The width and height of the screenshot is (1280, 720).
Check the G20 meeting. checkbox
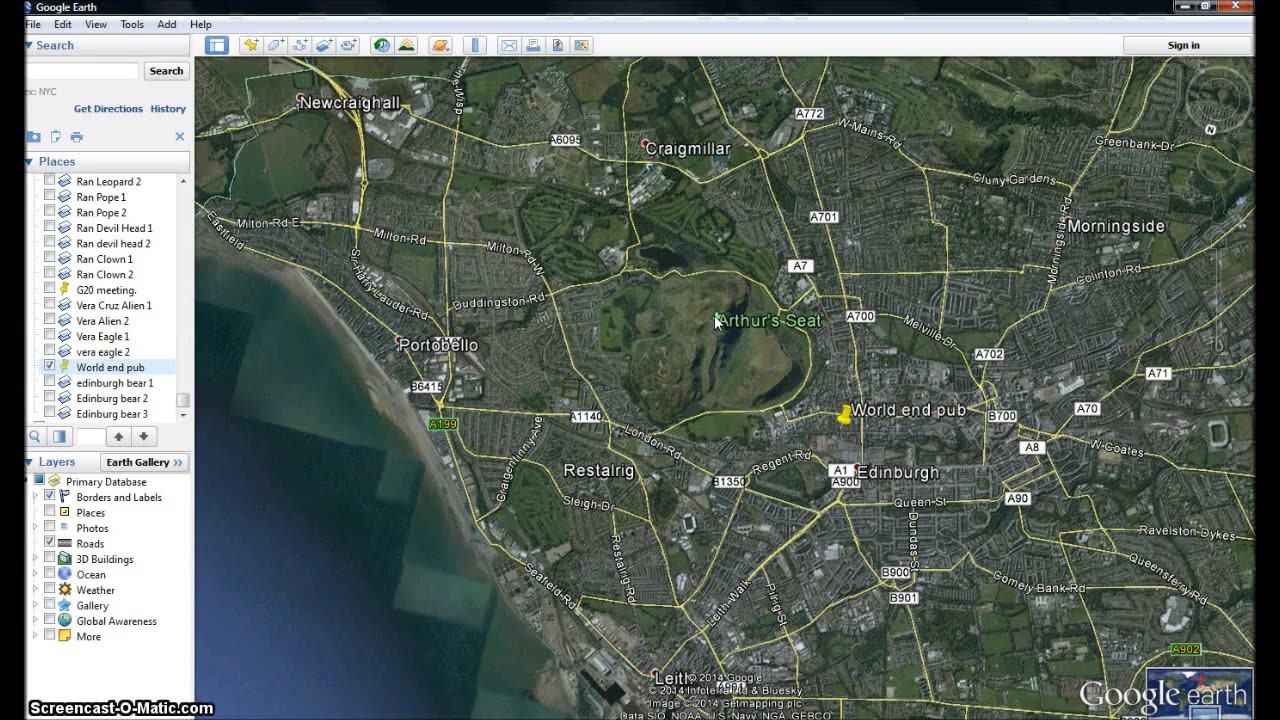(x=49, y=290)
